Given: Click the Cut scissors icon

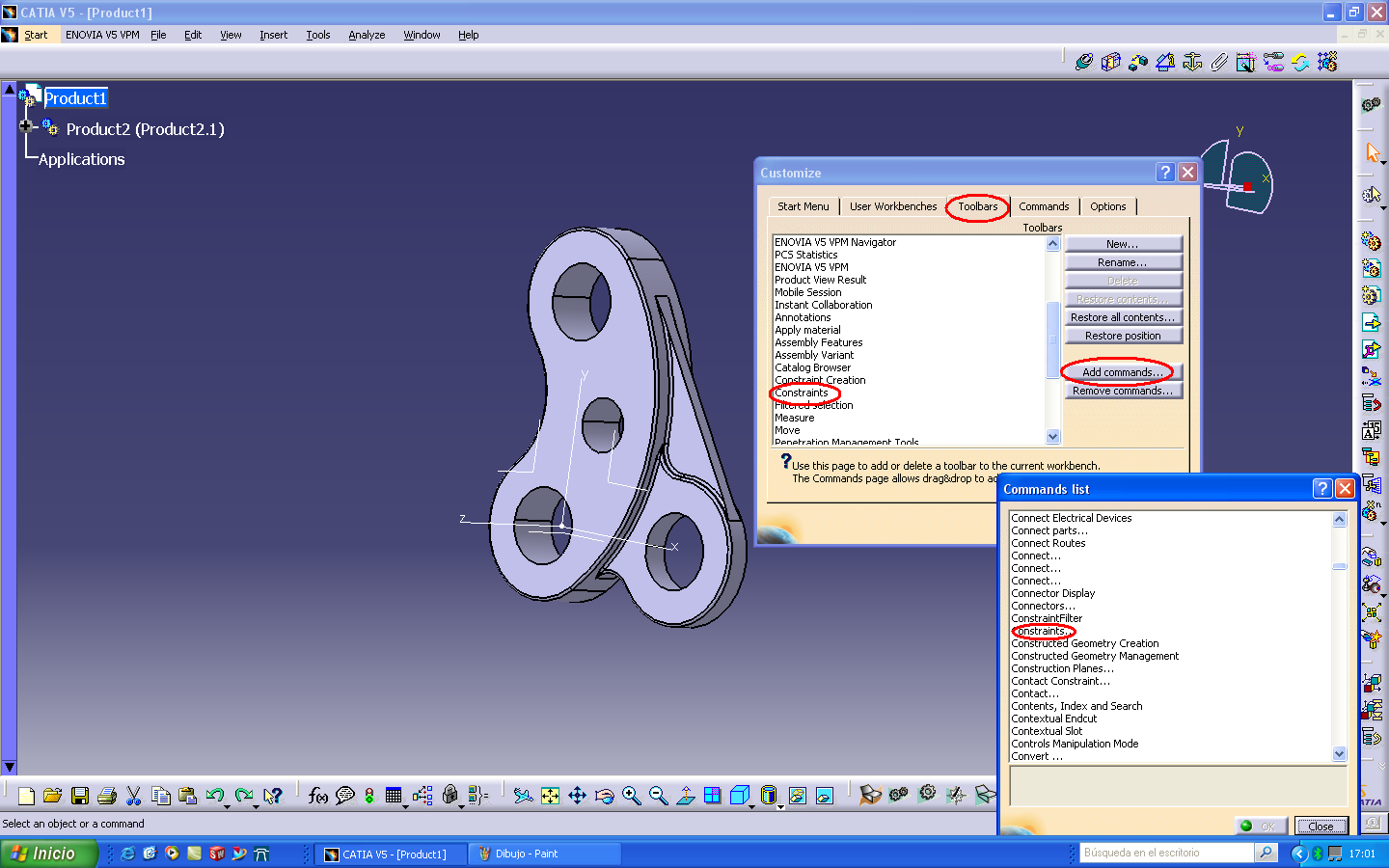Looking at the screenshot, I should (134, 796).
